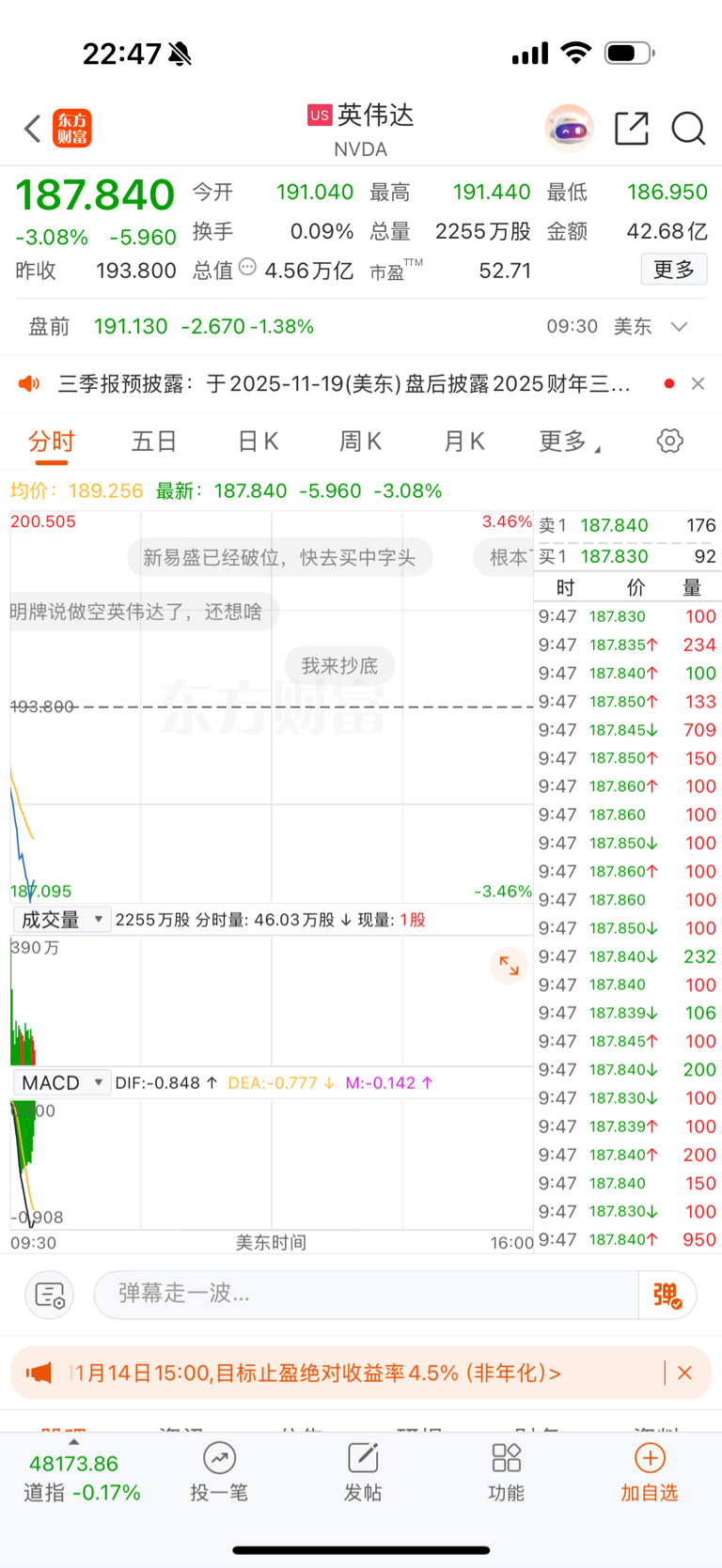
Task: Focus the 弹幕走一波 input field
Action: tap(366, 1295)
